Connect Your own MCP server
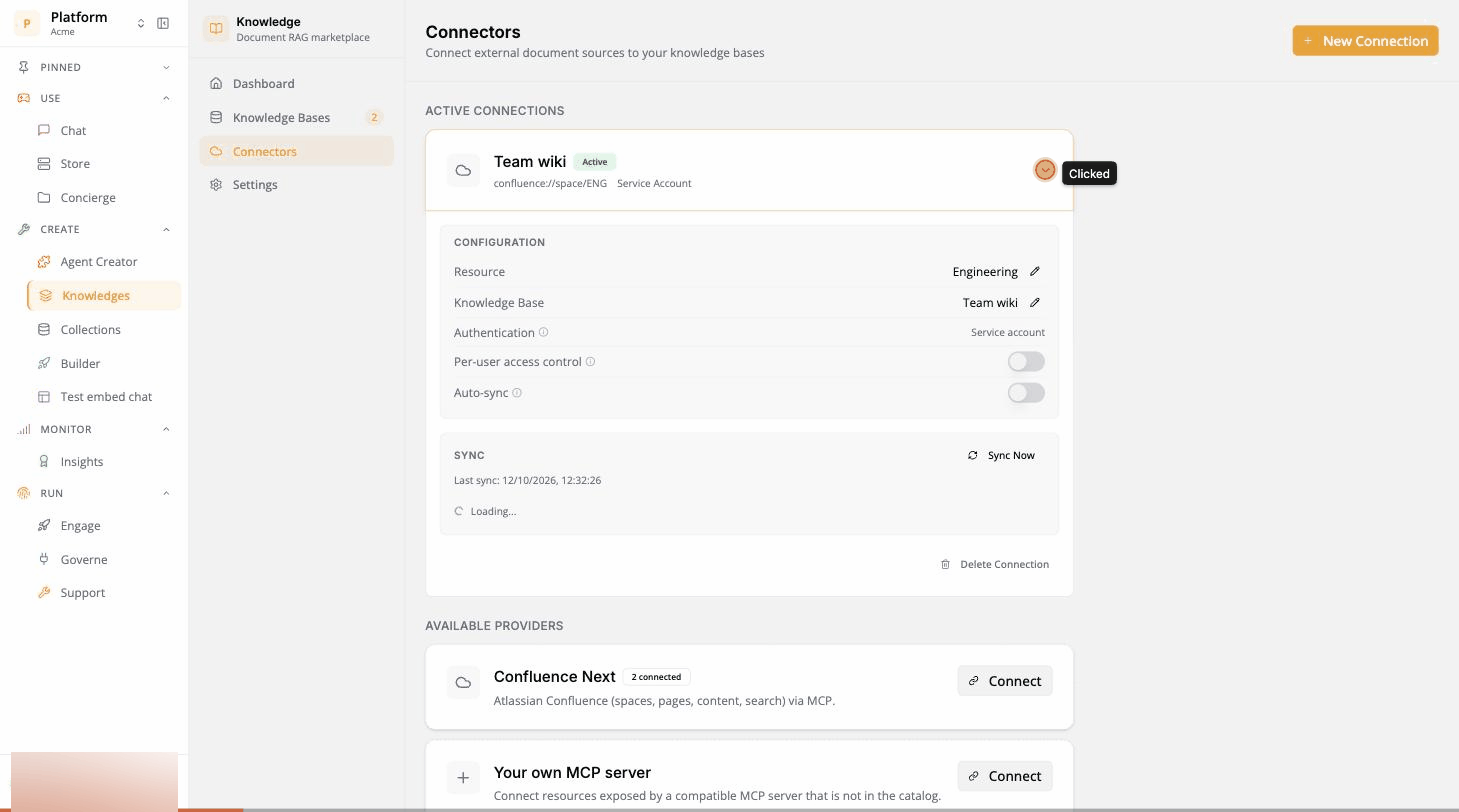Image resolution: width=1459 pixels, height=812 pixels. tap(1005, 776)
